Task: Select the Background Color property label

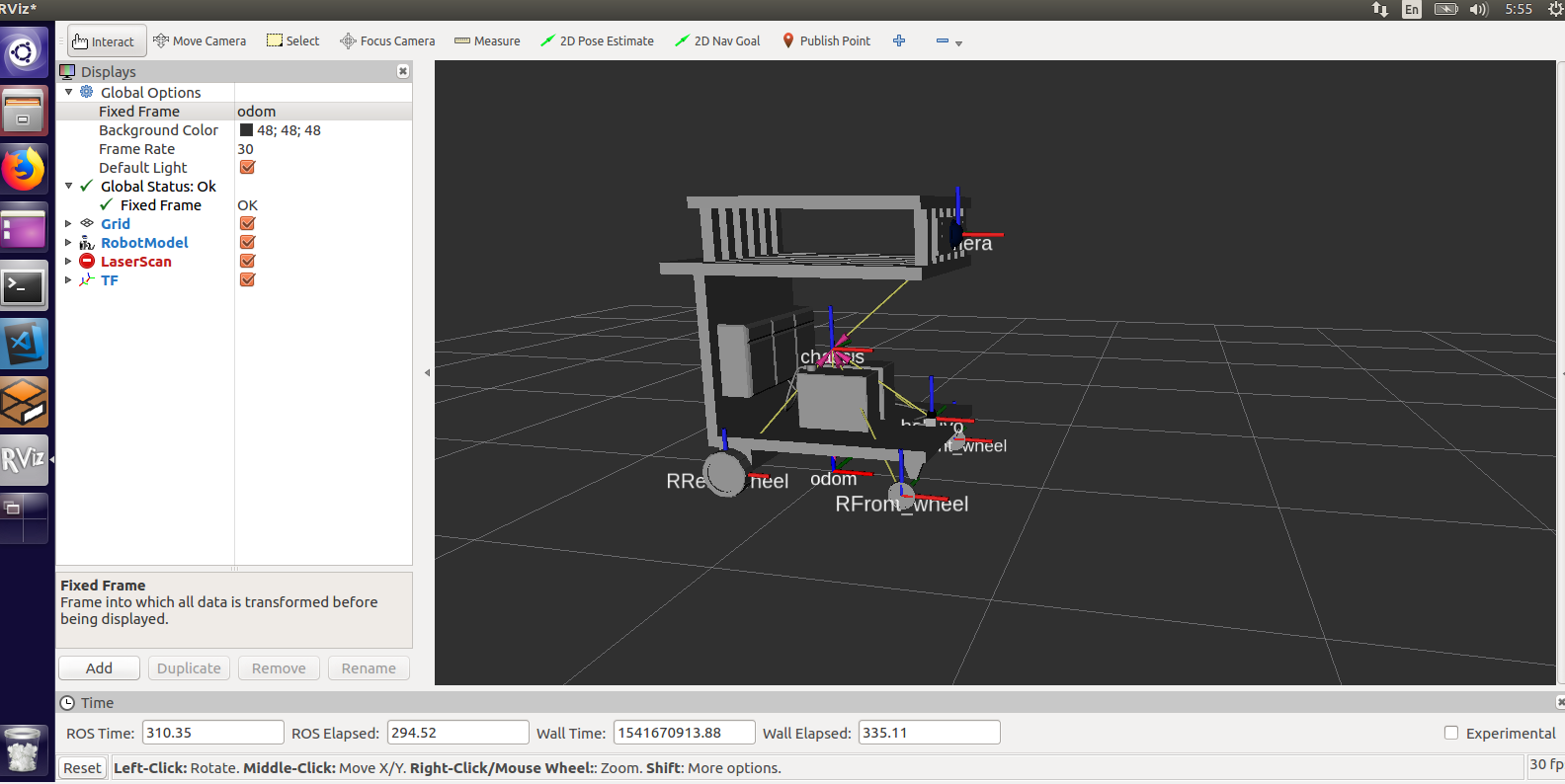Action: tap(158, 130)
